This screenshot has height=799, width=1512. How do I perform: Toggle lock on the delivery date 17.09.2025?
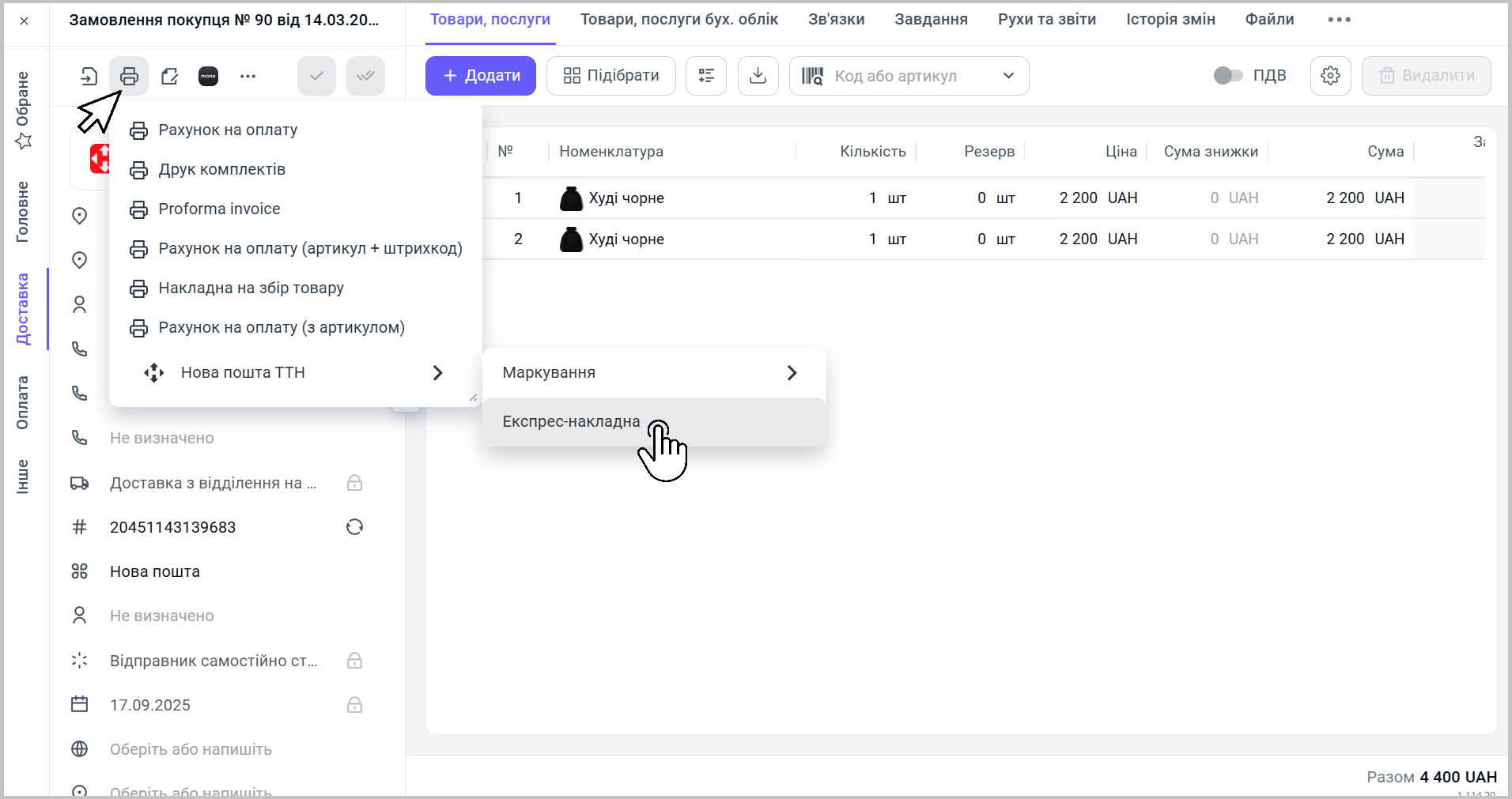[354, 705]
